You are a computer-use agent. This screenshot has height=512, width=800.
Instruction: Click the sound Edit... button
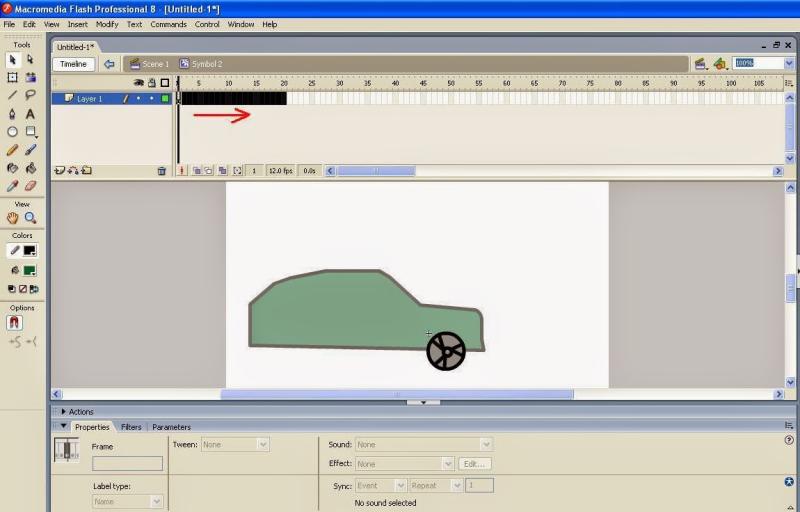click(475, 464)
